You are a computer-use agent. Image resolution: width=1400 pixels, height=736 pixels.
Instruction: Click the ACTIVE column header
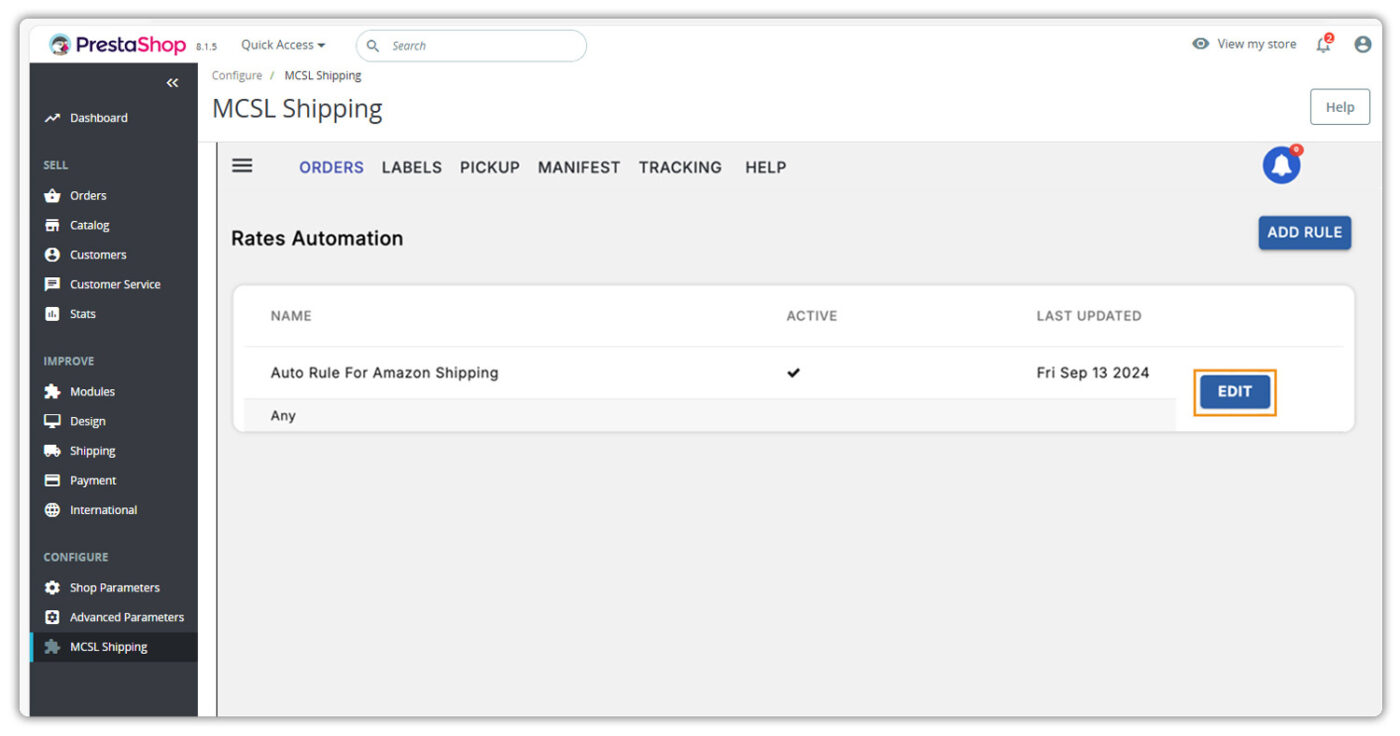pyautogui.click(x=812, y=316)
